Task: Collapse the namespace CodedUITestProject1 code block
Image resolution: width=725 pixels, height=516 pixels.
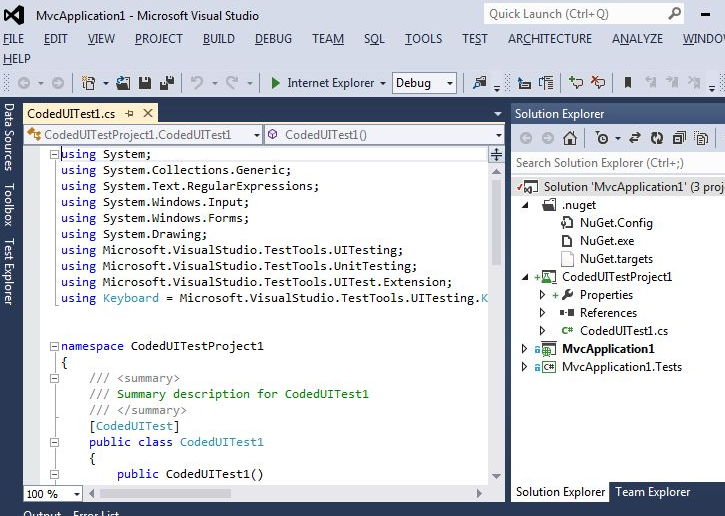Action: pyautogui.click(x=53, y=346)
